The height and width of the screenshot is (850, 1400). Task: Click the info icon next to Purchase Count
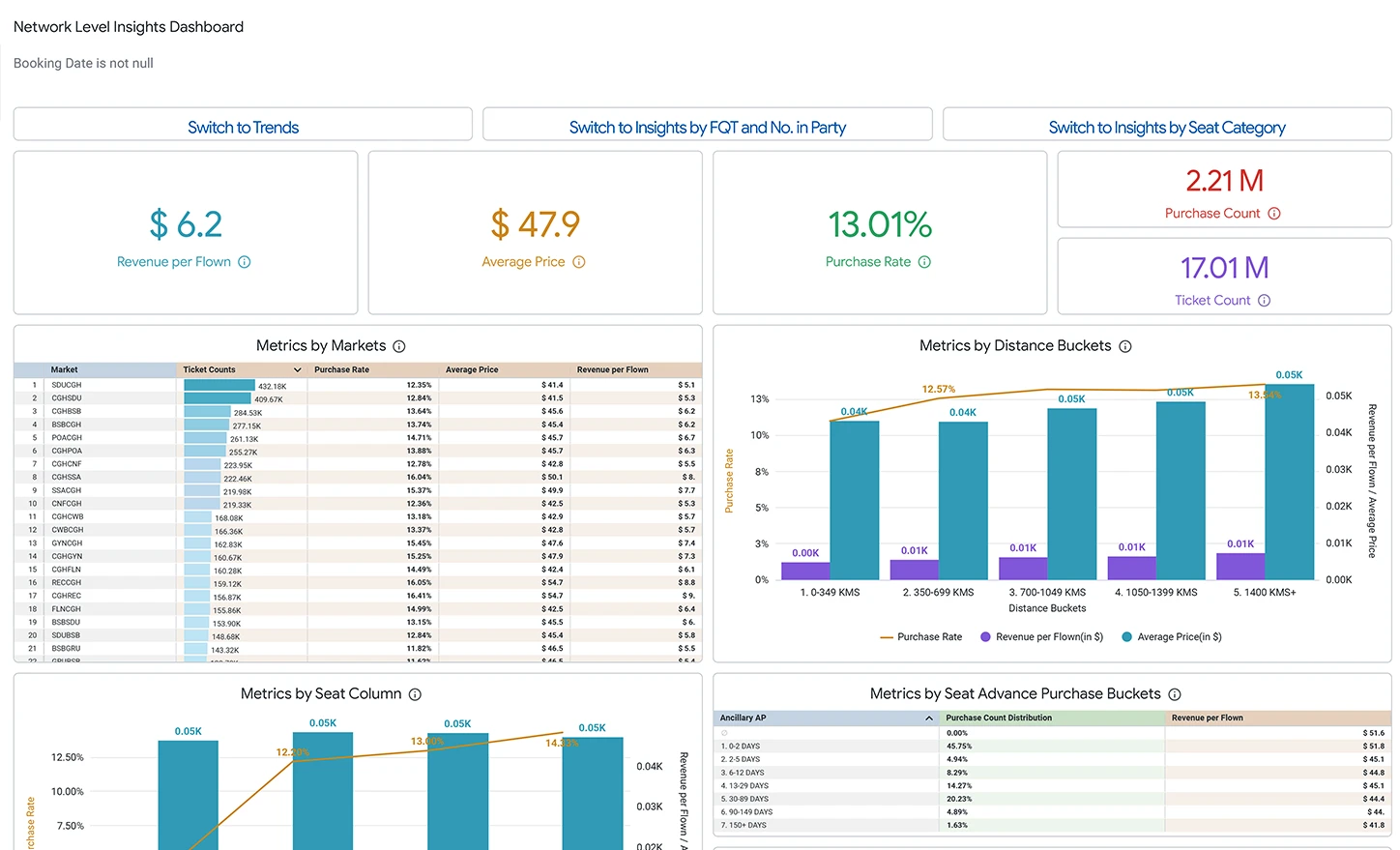1274,214
